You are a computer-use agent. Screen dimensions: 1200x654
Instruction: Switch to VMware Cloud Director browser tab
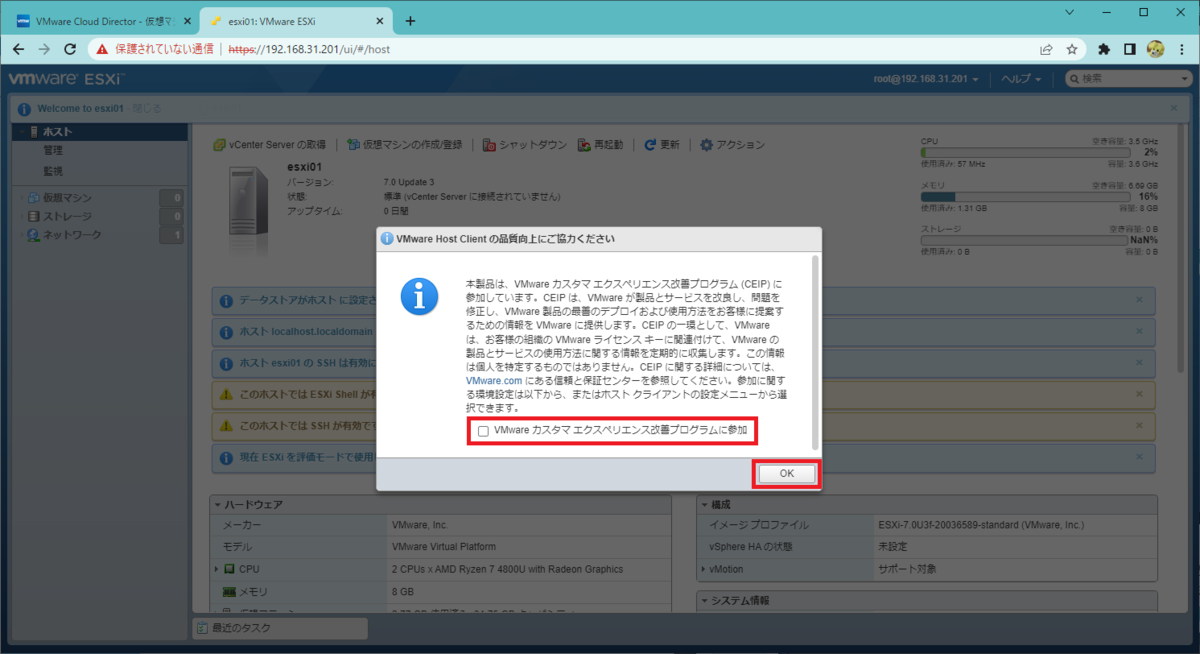tap(103, 21)
